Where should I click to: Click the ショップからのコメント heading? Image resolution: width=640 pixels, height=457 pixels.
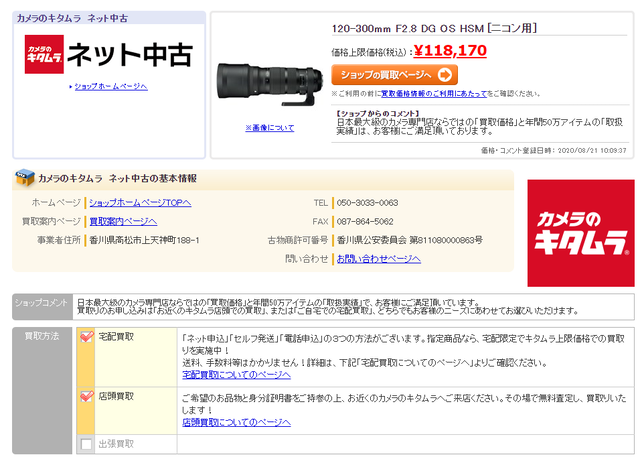(378, 113)
